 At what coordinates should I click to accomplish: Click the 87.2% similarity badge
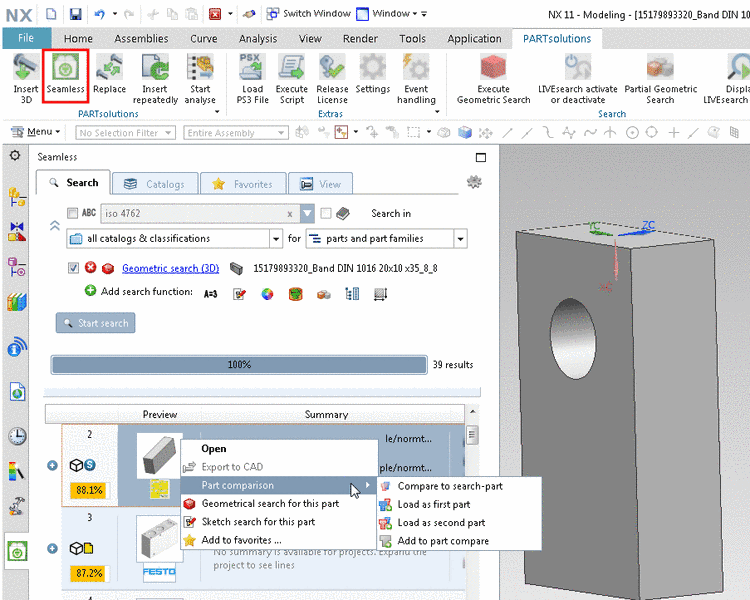click(x=89, y=573)
